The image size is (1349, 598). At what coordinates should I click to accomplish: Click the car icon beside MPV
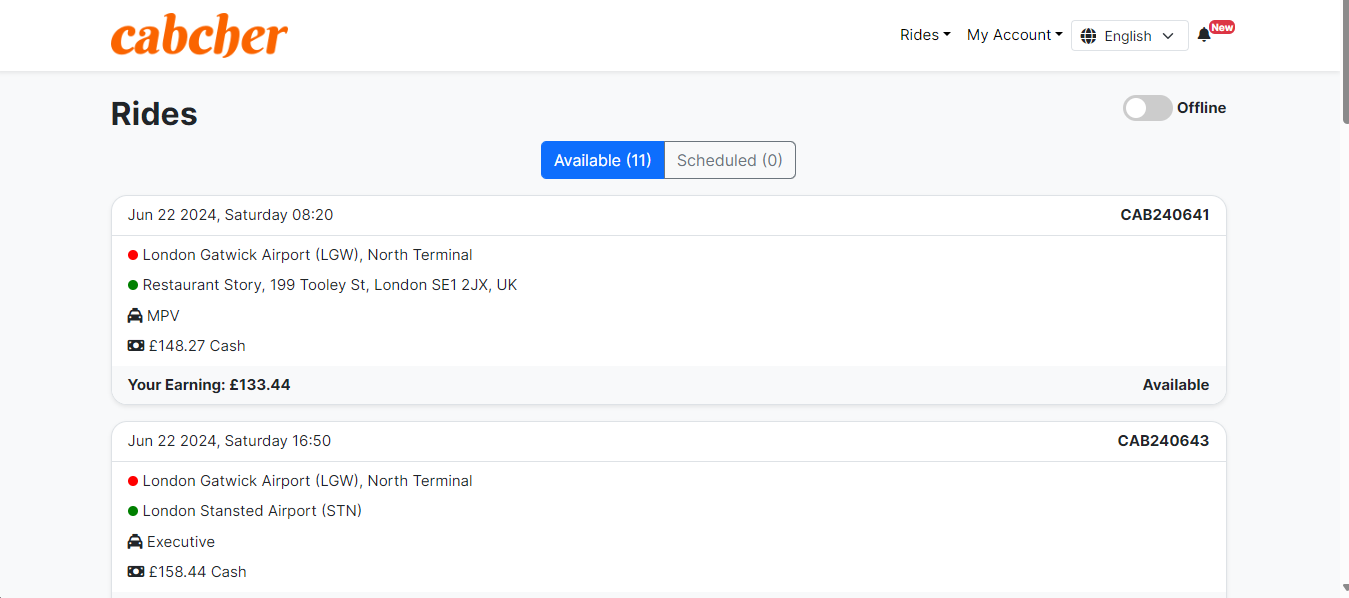click(135, 315)
